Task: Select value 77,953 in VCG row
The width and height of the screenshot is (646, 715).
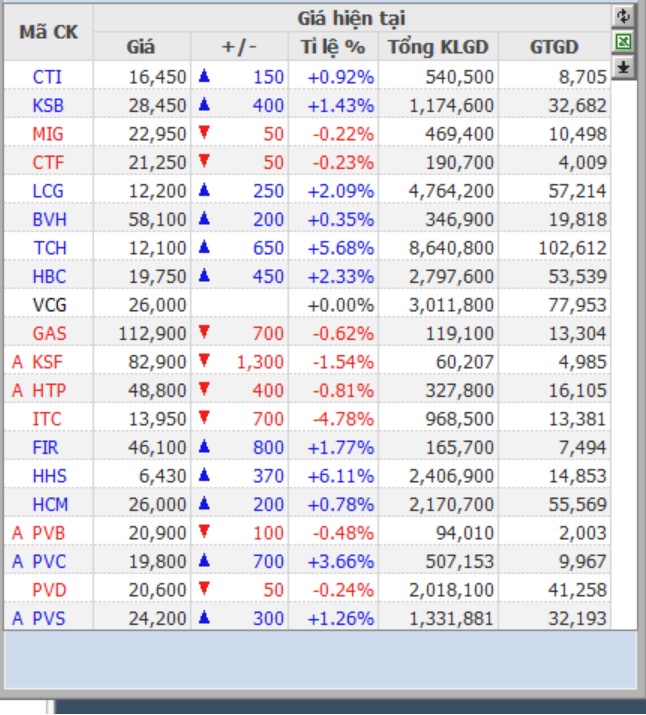Action: point(577,305)
